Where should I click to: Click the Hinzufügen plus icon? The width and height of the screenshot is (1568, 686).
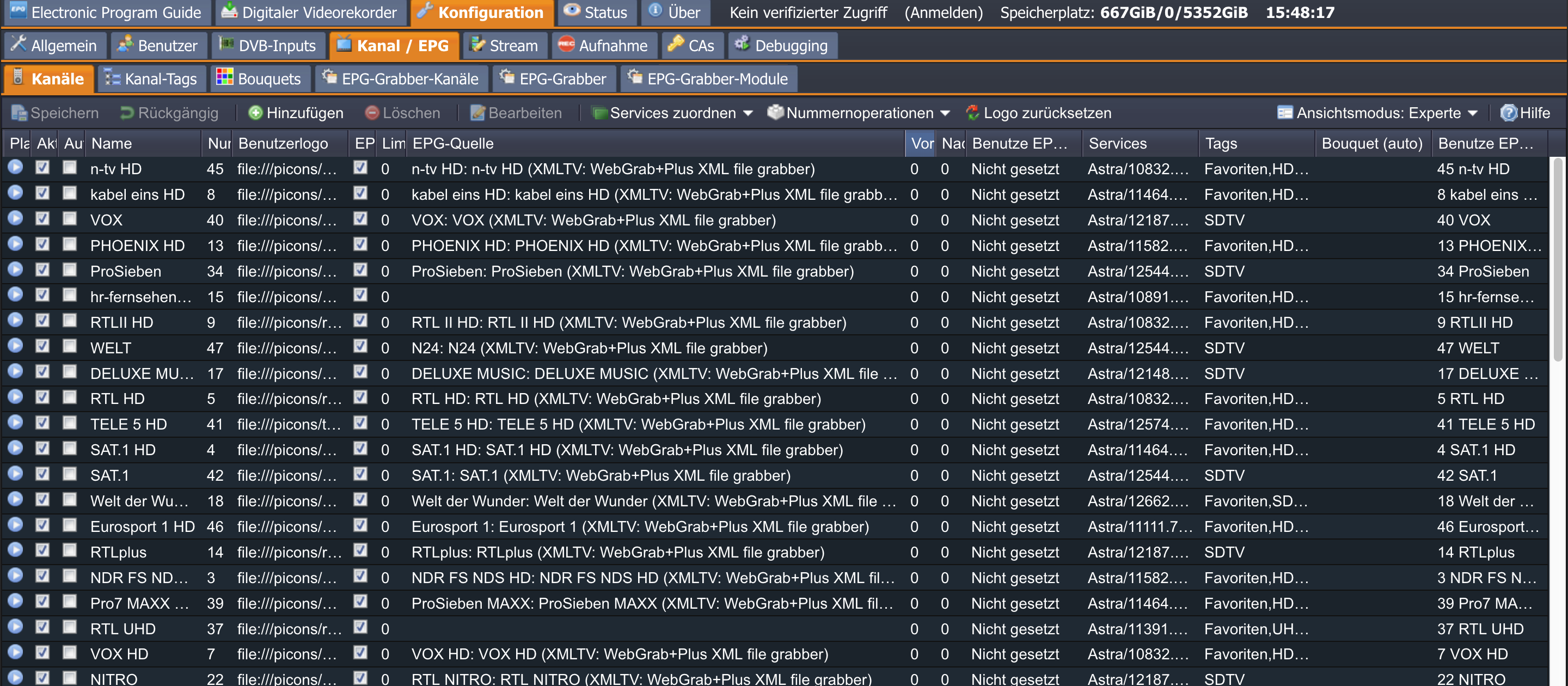256,113
